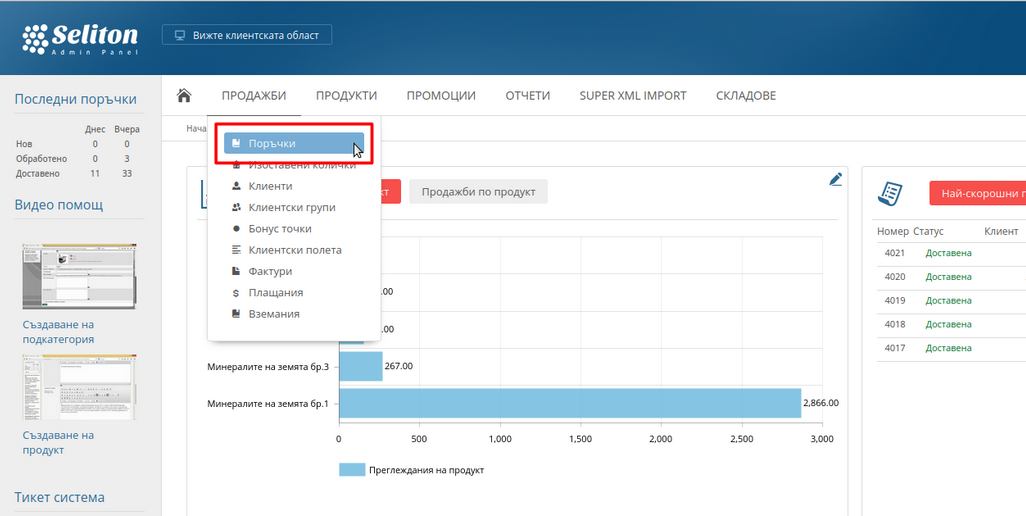The height and width of the screenshot is (516, 1026).
Task: Click the pencil edit icon on chart panel
Action: [x=836, y=179]
